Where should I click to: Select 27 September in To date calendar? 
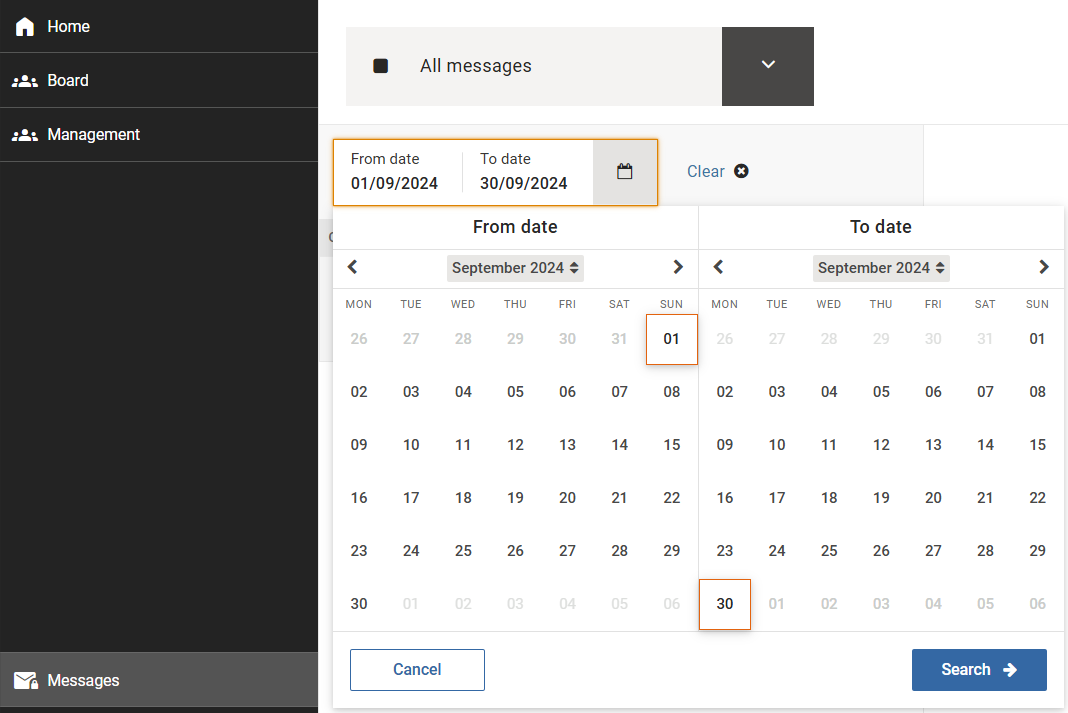coord(933,550)
